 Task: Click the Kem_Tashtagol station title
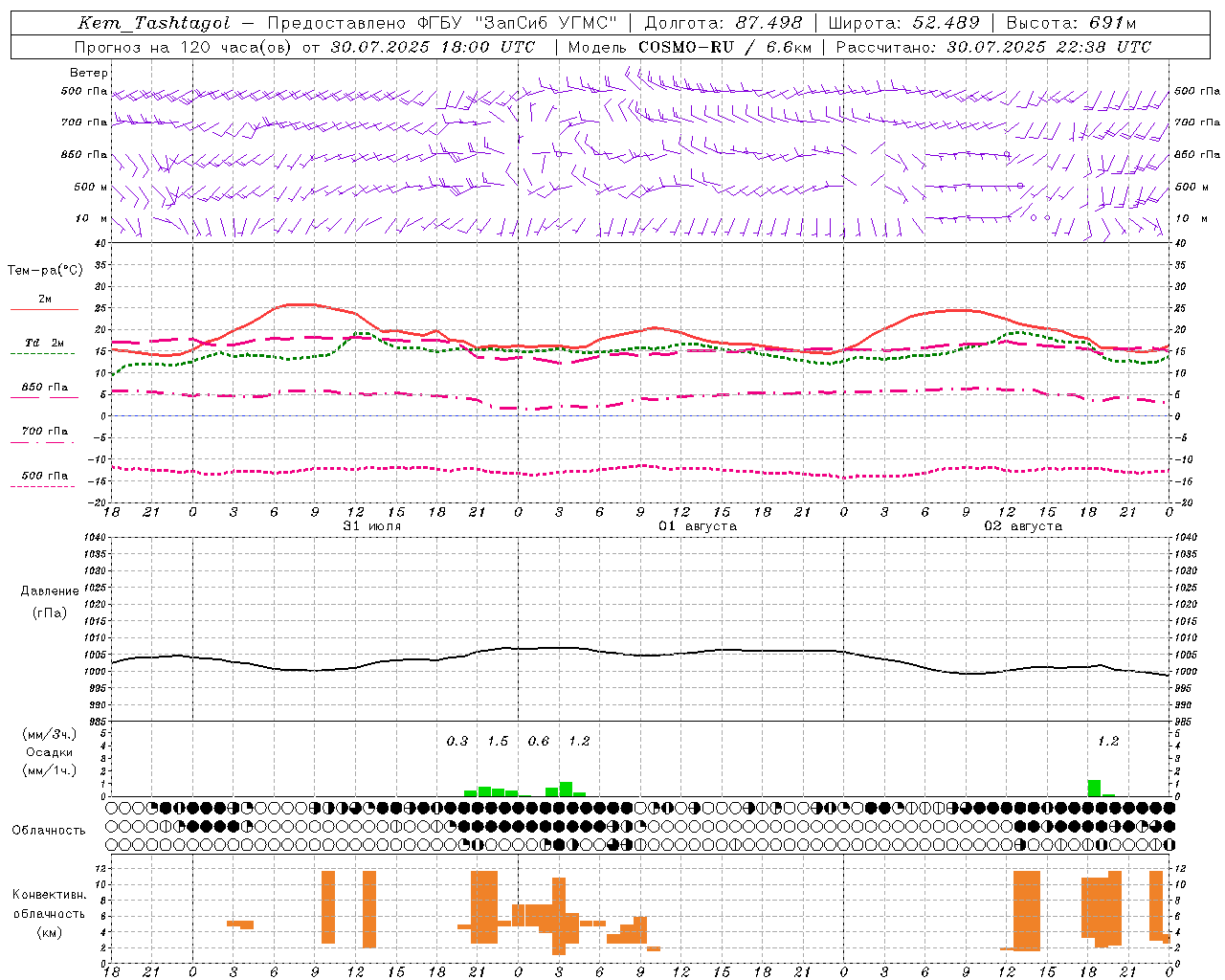click(154, 23)
